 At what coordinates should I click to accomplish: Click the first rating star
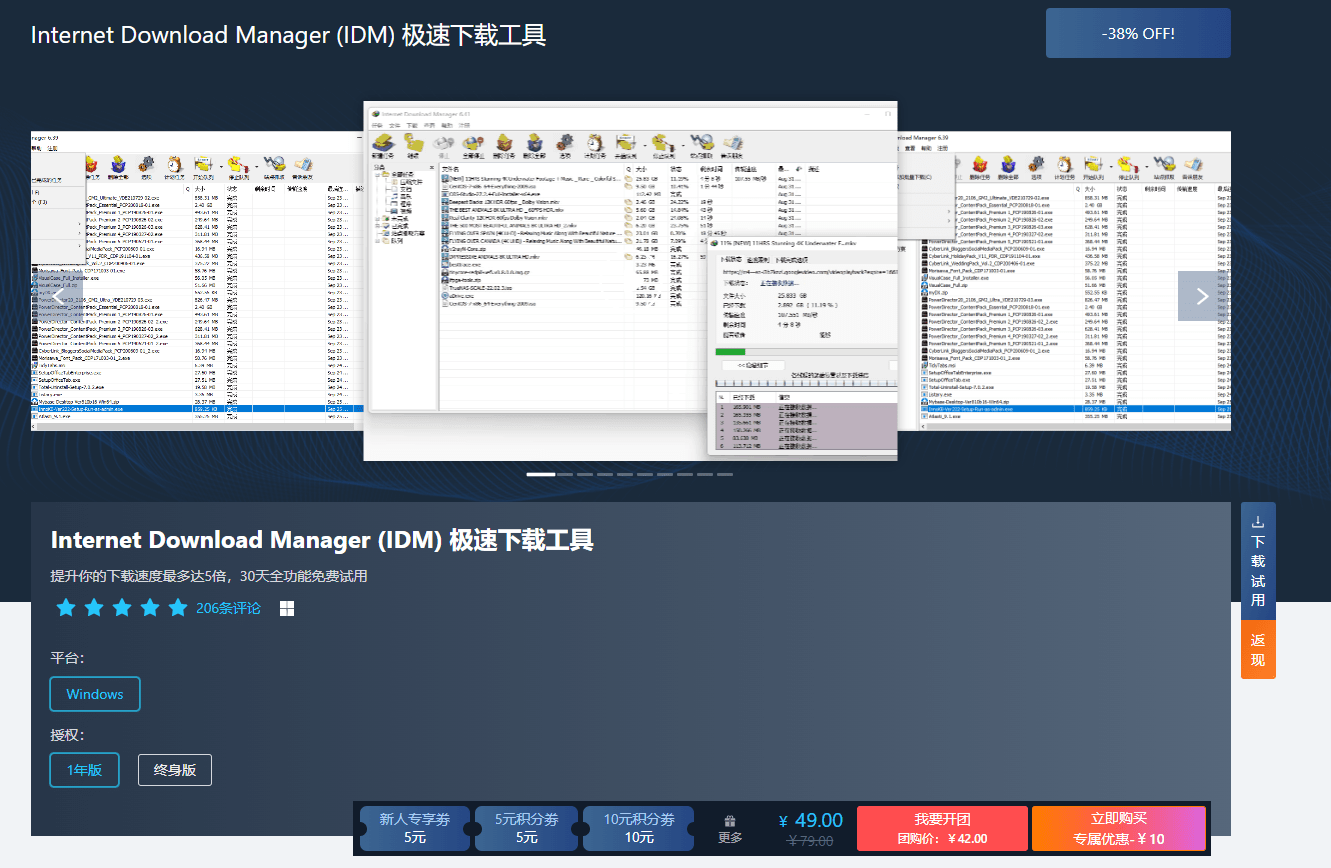click(66, 608)
